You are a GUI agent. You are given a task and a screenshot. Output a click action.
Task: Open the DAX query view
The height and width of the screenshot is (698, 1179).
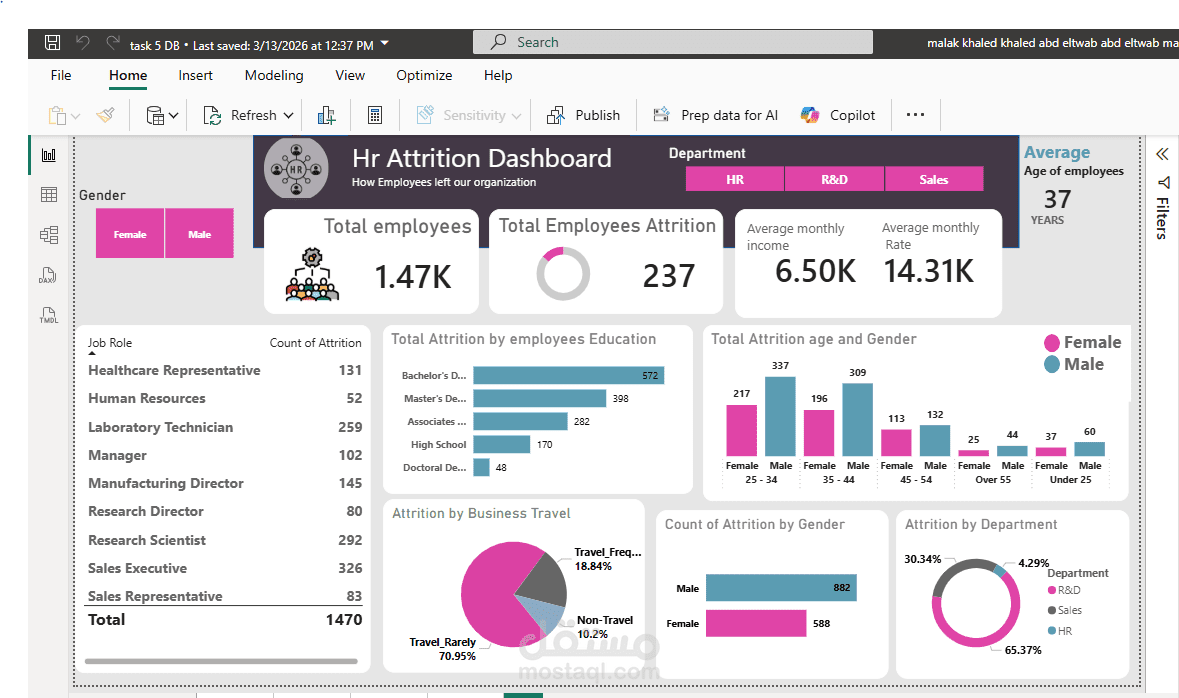tap(47, 275)
